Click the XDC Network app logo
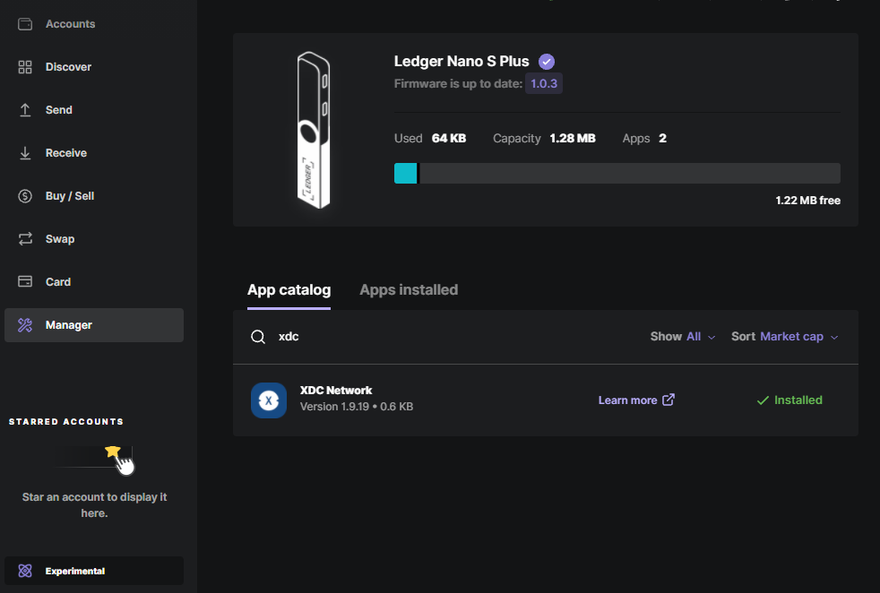The image size is (880, 593). click(x=268, y=400)
